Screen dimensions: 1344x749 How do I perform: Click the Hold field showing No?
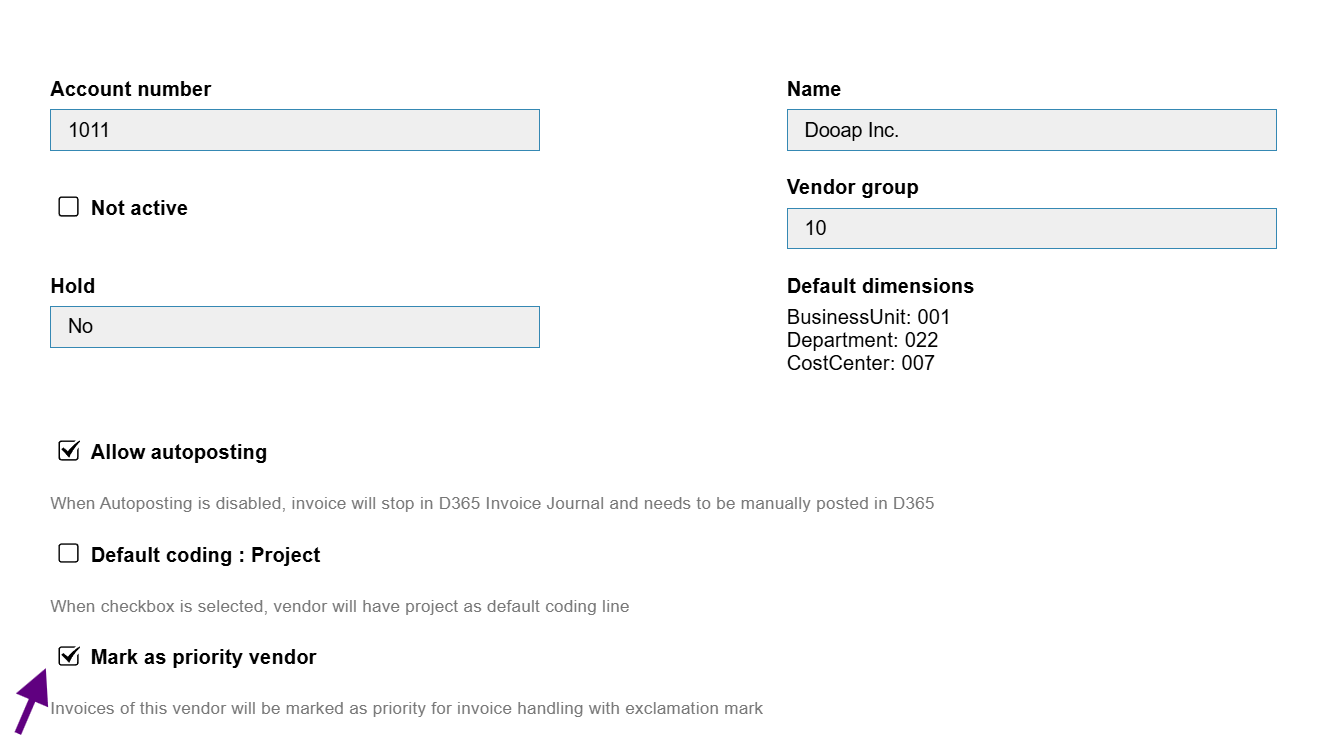tap(294, 327)
